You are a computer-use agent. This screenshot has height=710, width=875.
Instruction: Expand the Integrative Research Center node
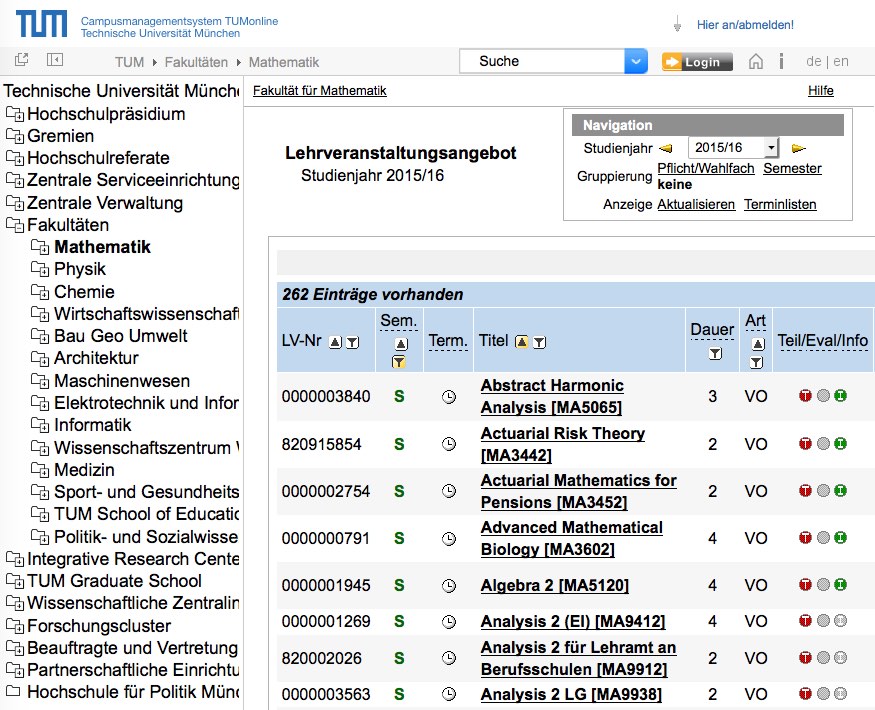click(15, 559)
